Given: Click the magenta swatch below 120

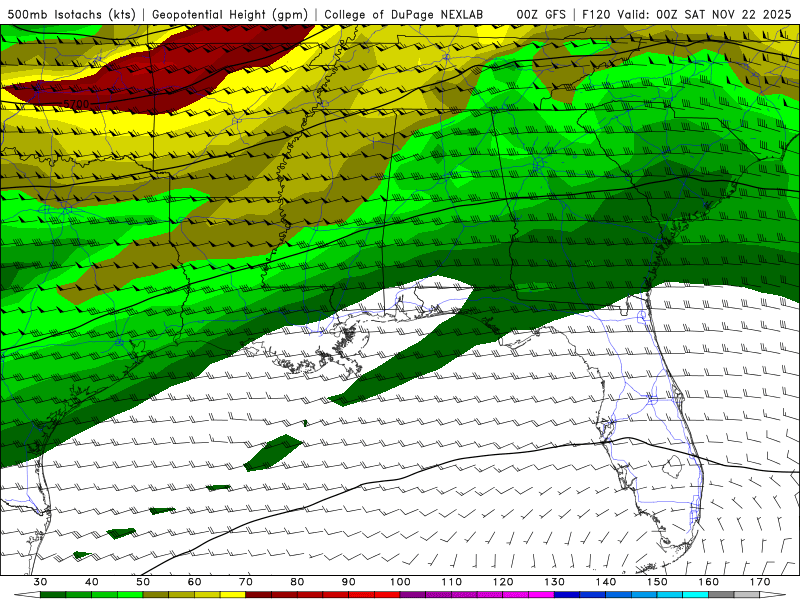Looking at the screenshot, I should (x=516, y=595).
